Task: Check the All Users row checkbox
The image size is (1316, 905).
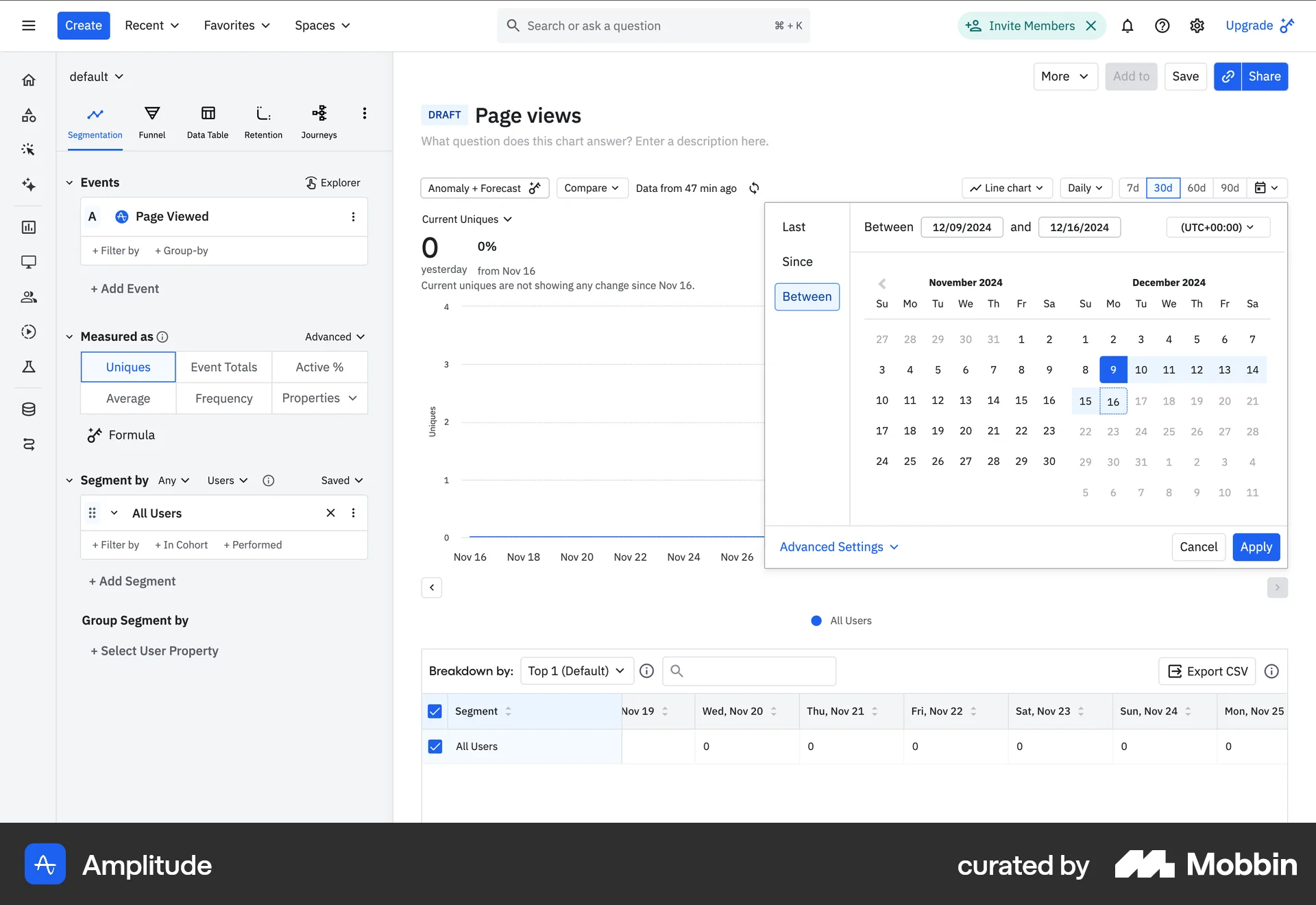Action: [x=435, y=747]
